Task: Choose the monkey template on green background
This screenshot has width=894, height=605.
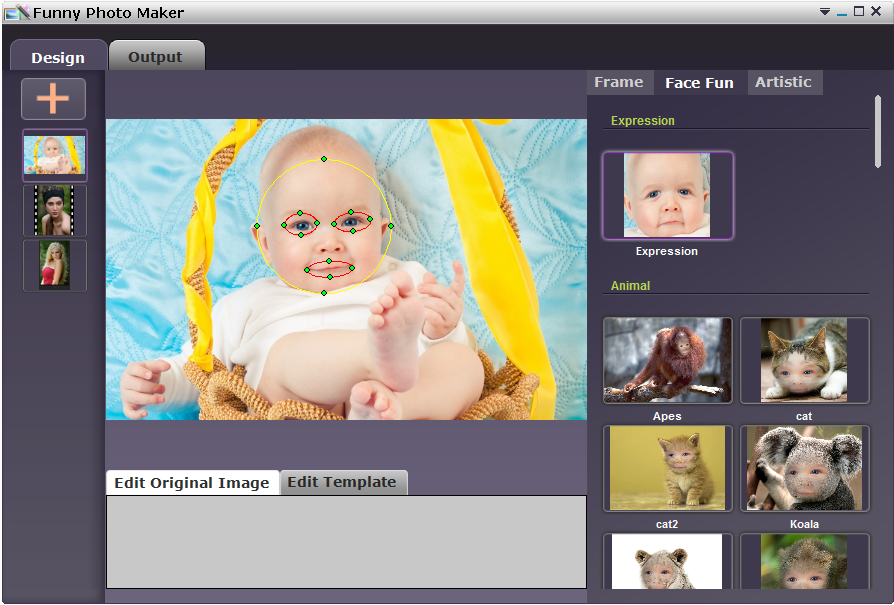Action: click(x=804, y=561)
